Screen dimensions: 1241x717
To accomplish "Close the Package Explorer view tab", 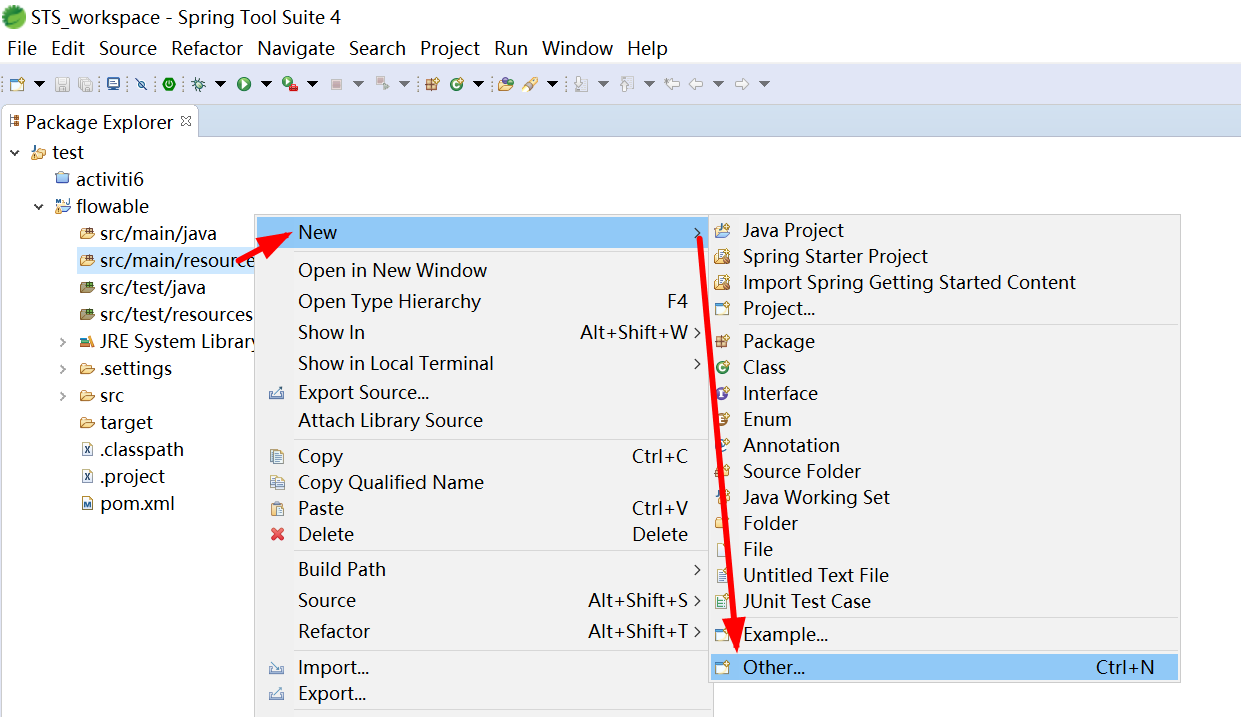I will (185, 122).
